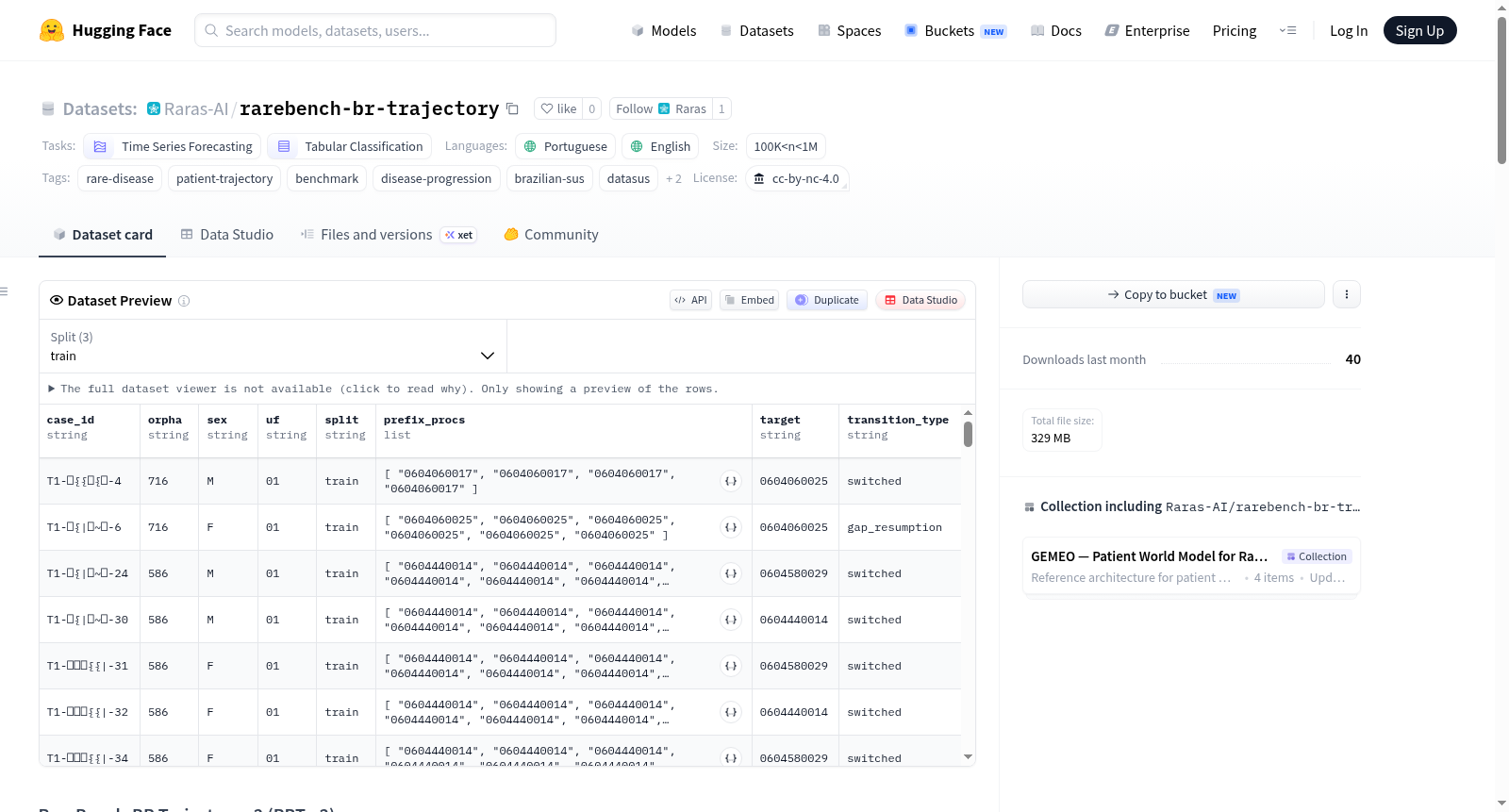Open the Datasets page
Image resolution: width=1509 pixels, height=812 pixels.
(756, 30)
